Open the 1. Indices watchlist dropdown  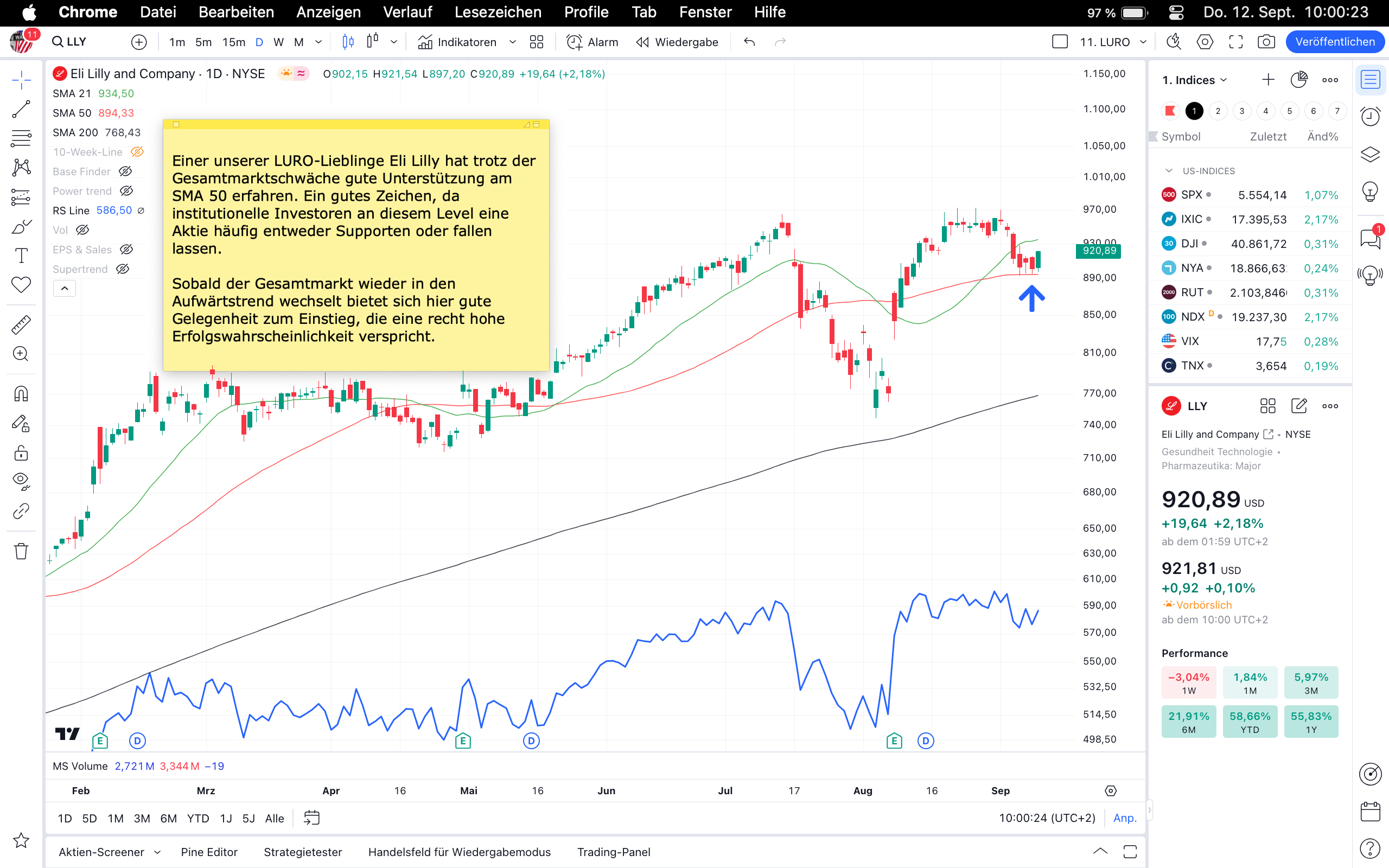coord(1194,80)
